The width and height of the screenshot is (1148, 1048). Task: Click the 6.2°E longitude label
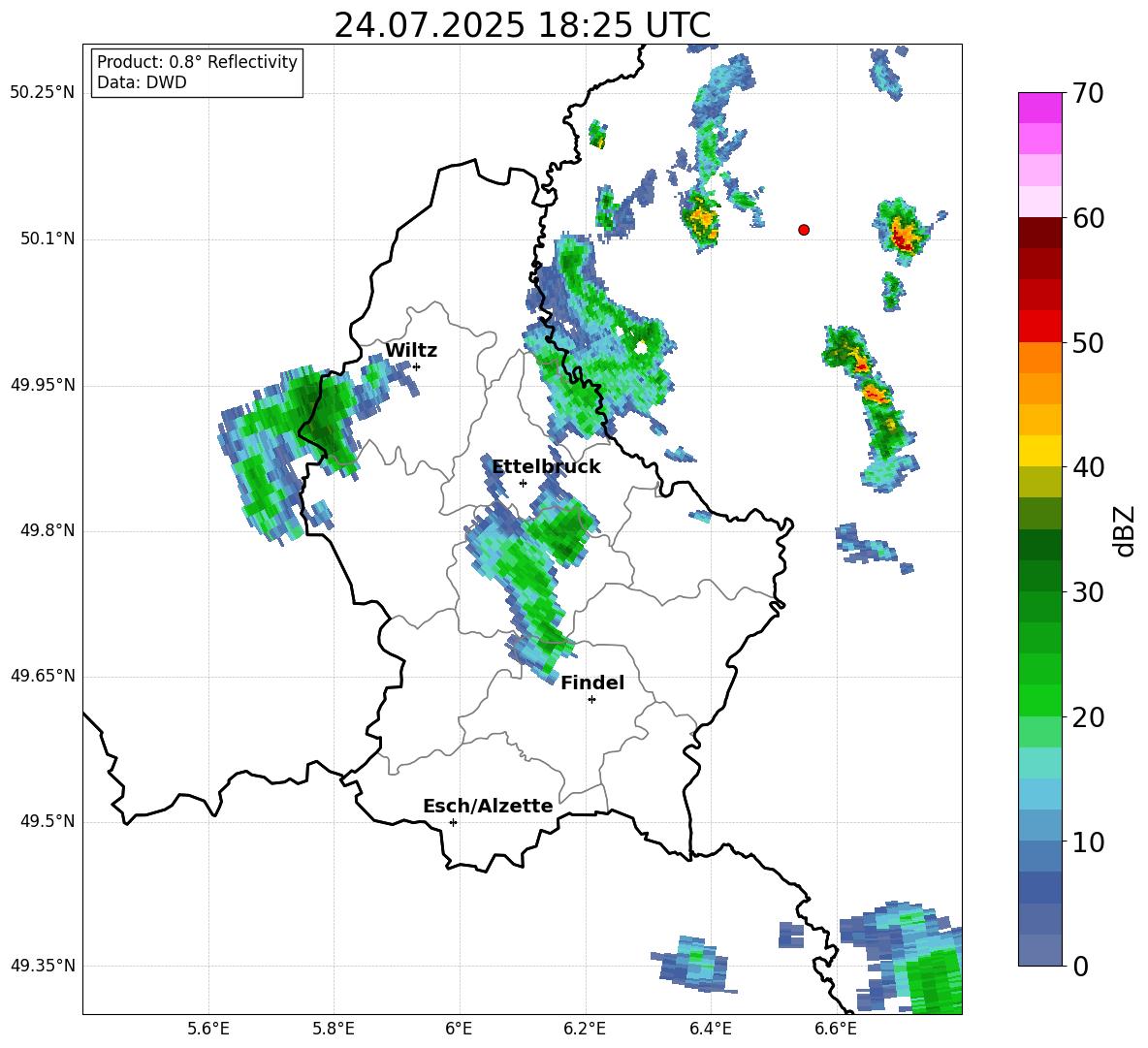[x=585, y=1029]
